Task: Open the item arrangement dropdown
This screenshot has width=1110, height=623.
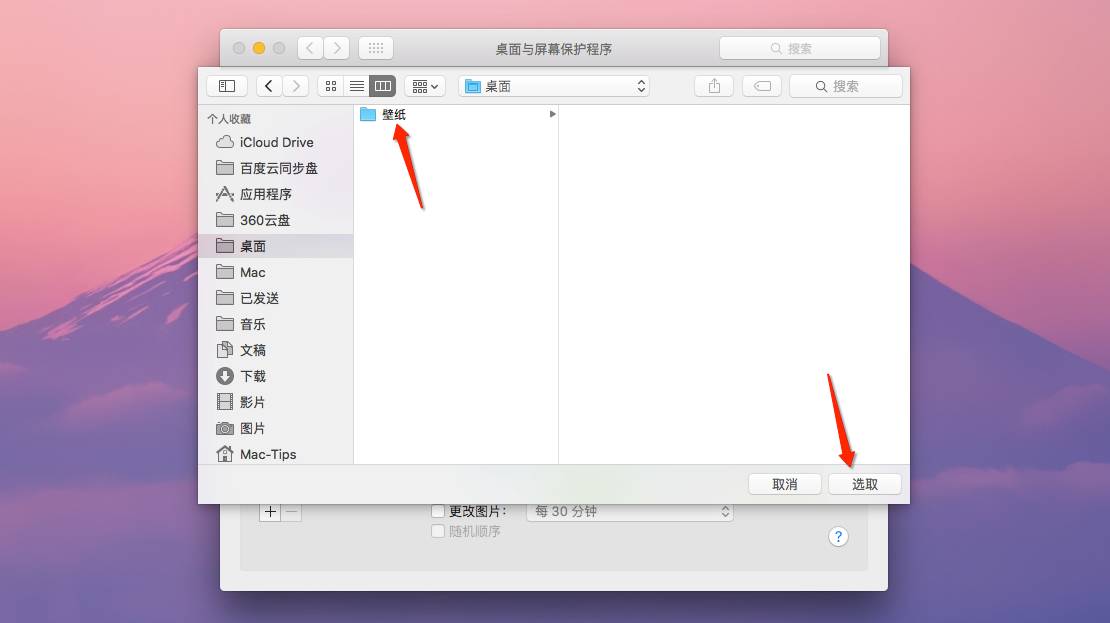Action: pos(425,86)
